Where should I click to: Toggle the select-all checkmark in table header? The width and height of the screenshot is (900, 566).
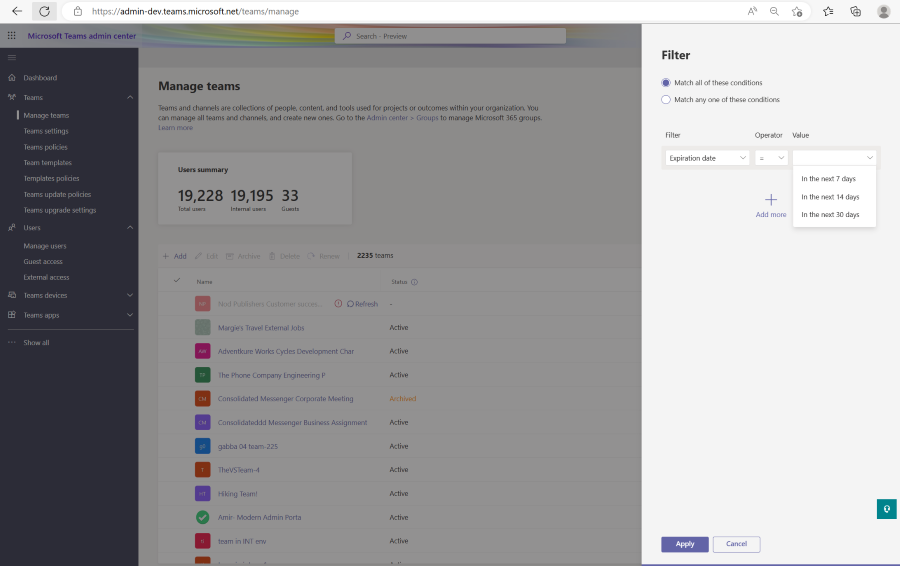177,280
